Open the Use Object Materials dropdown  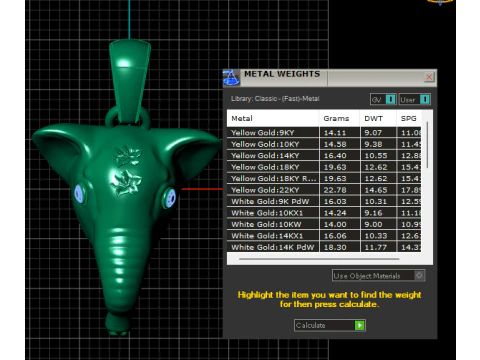[x=378, y=276]
